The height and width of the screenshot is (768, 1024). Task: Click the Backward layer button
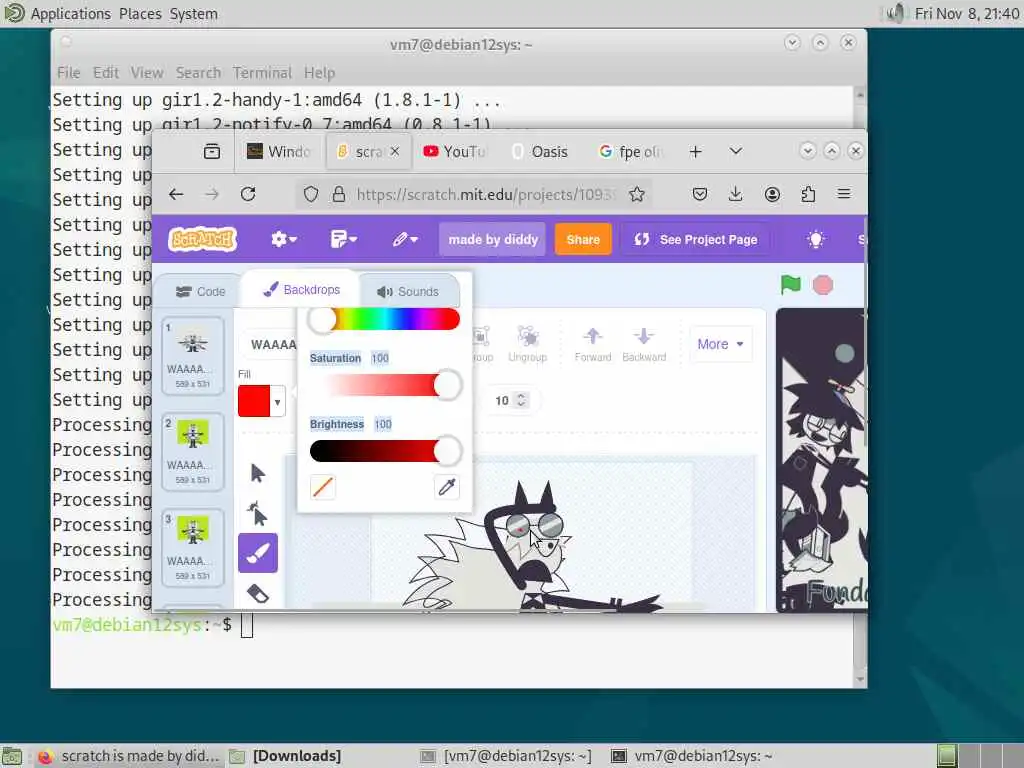pyautogui.click(x=644, y=344)
